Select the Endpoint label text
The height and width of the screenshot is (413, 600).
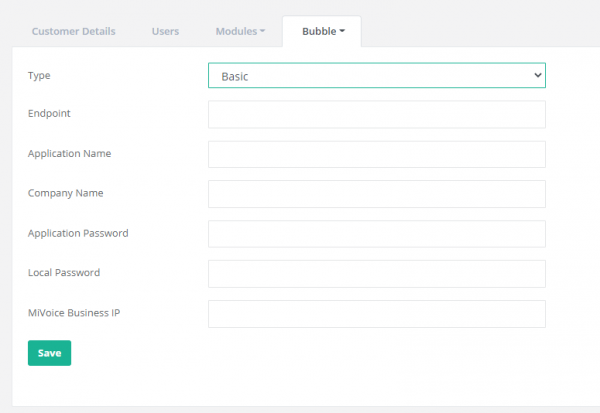[x=49, y=113]
